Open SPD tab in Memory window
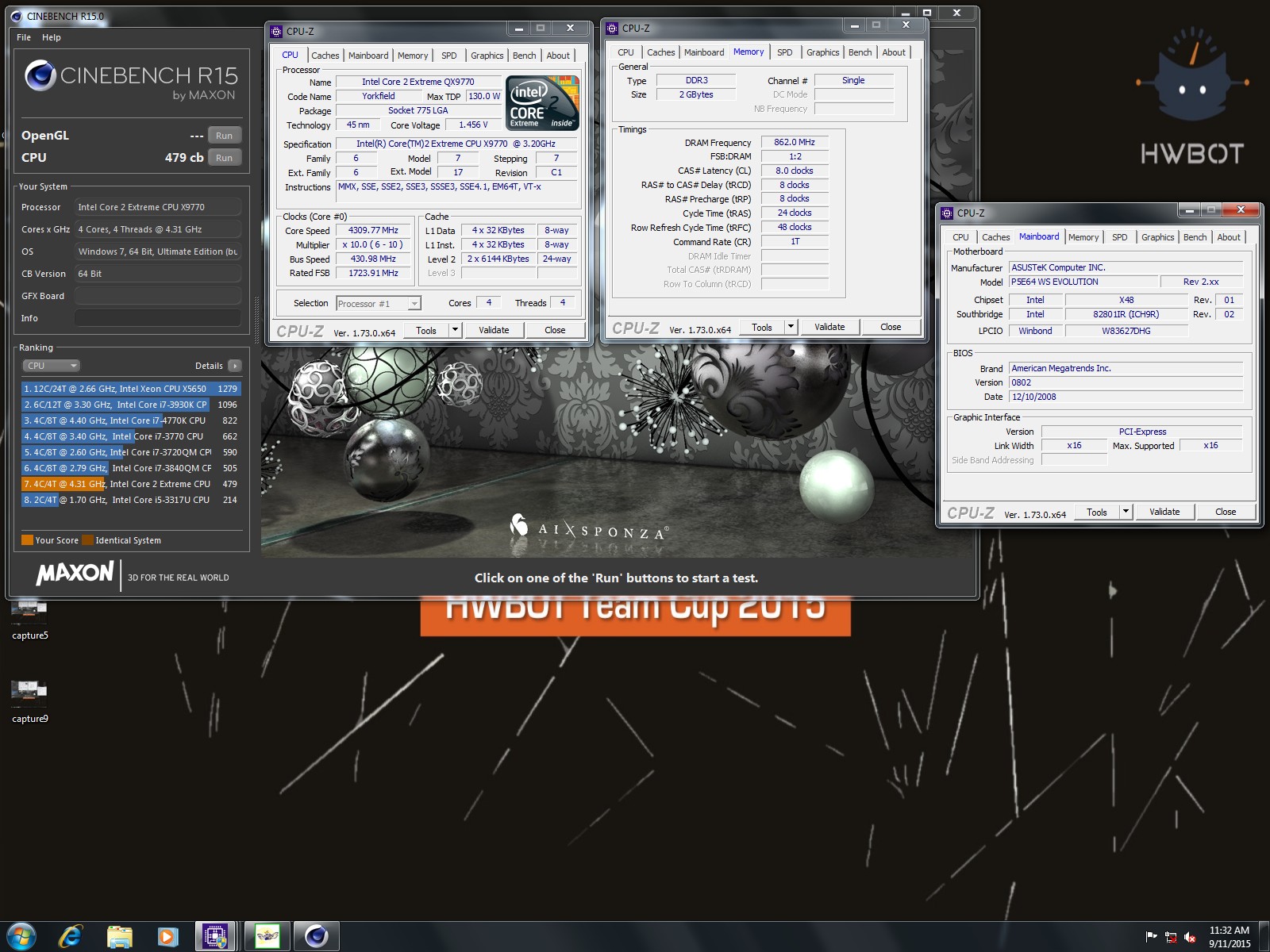The image size is (1270, 952). [x=785, y=52]
